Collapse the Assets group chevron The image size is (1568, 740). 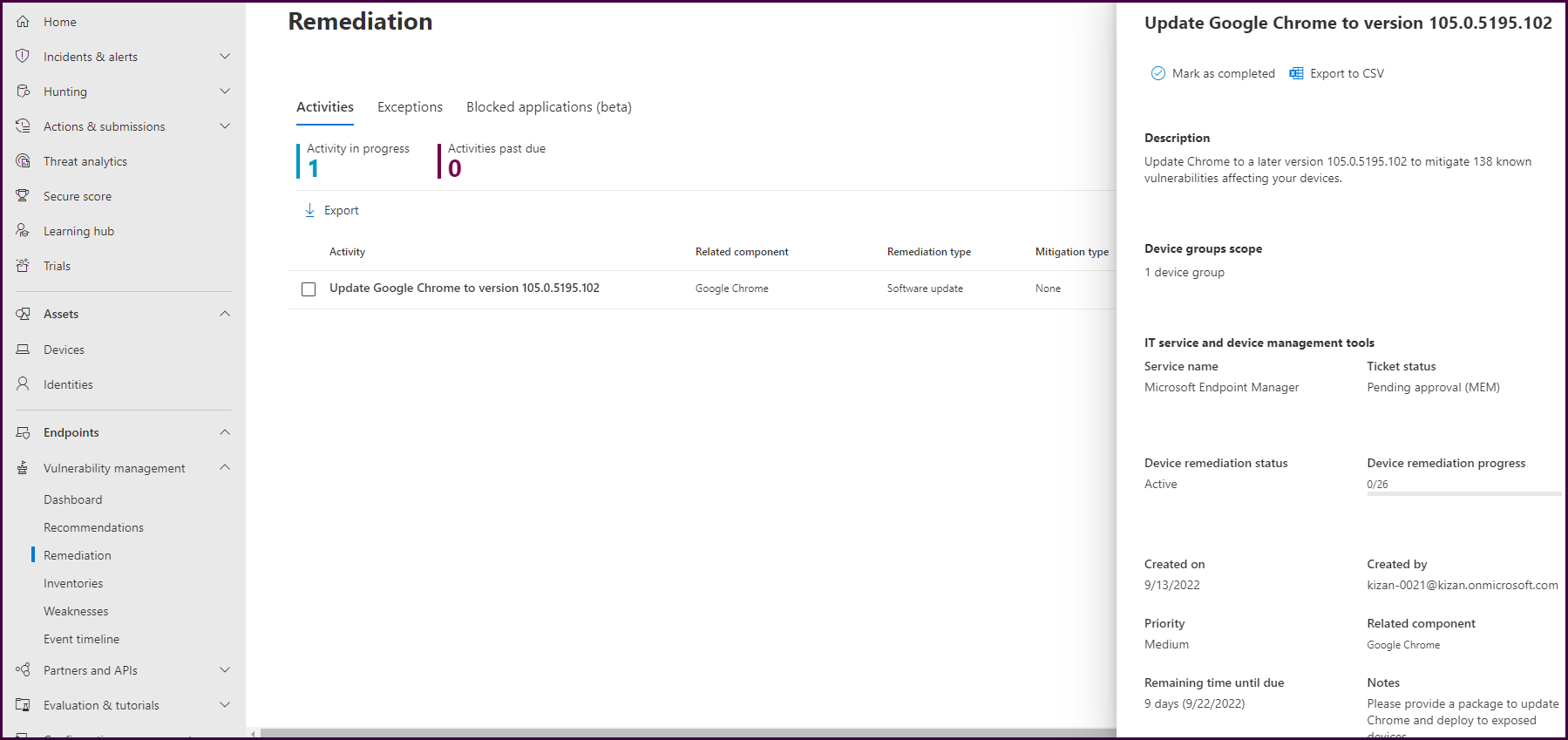pyautogui.click(x=225, y=314)
